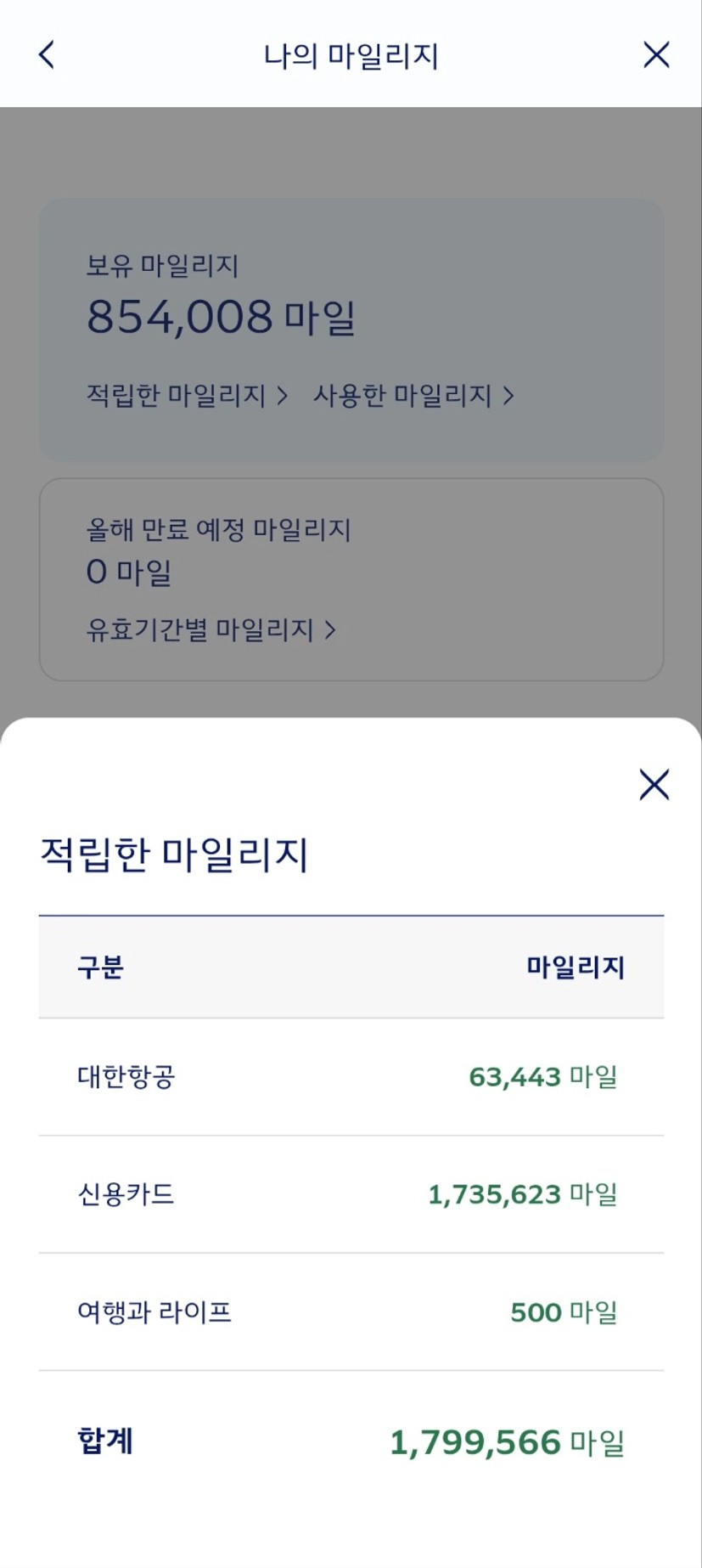Select the 여행과 라이프 row label

(x=154, y=1312)
